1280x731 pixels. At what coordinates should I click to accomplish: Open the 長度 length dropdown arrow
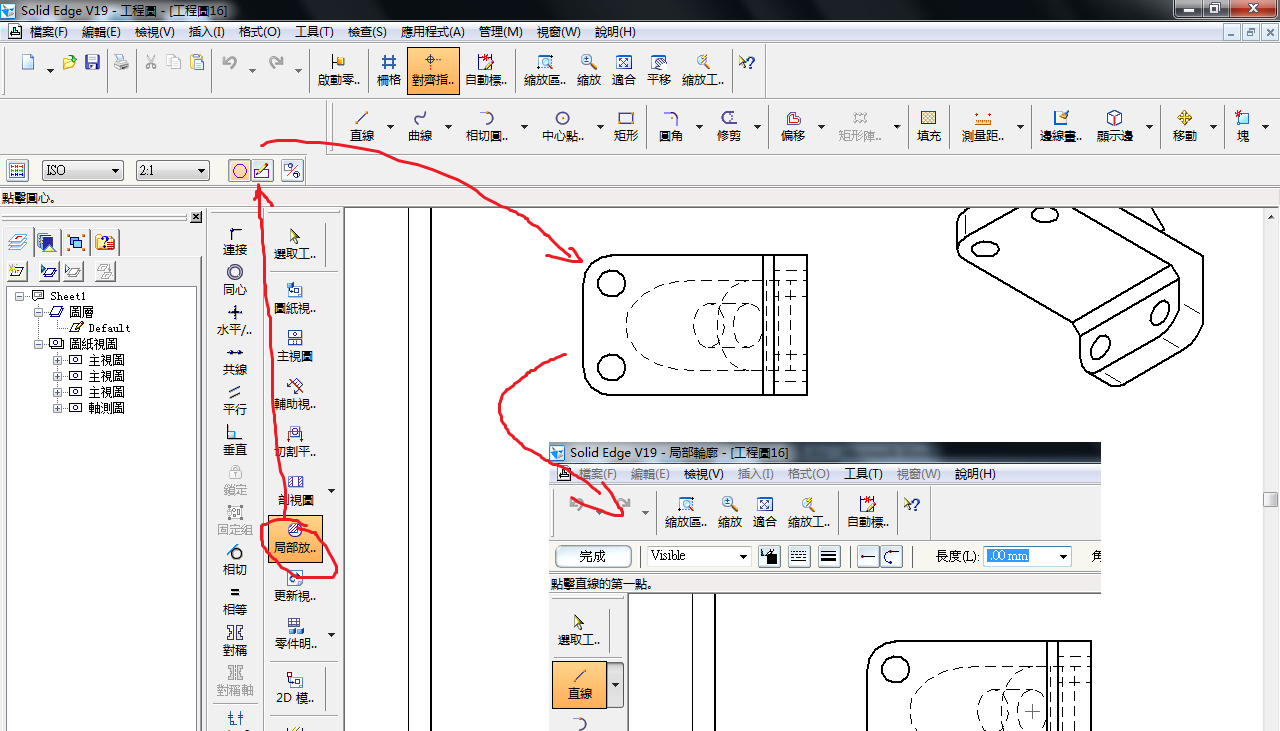click(x=1063, y=557)
